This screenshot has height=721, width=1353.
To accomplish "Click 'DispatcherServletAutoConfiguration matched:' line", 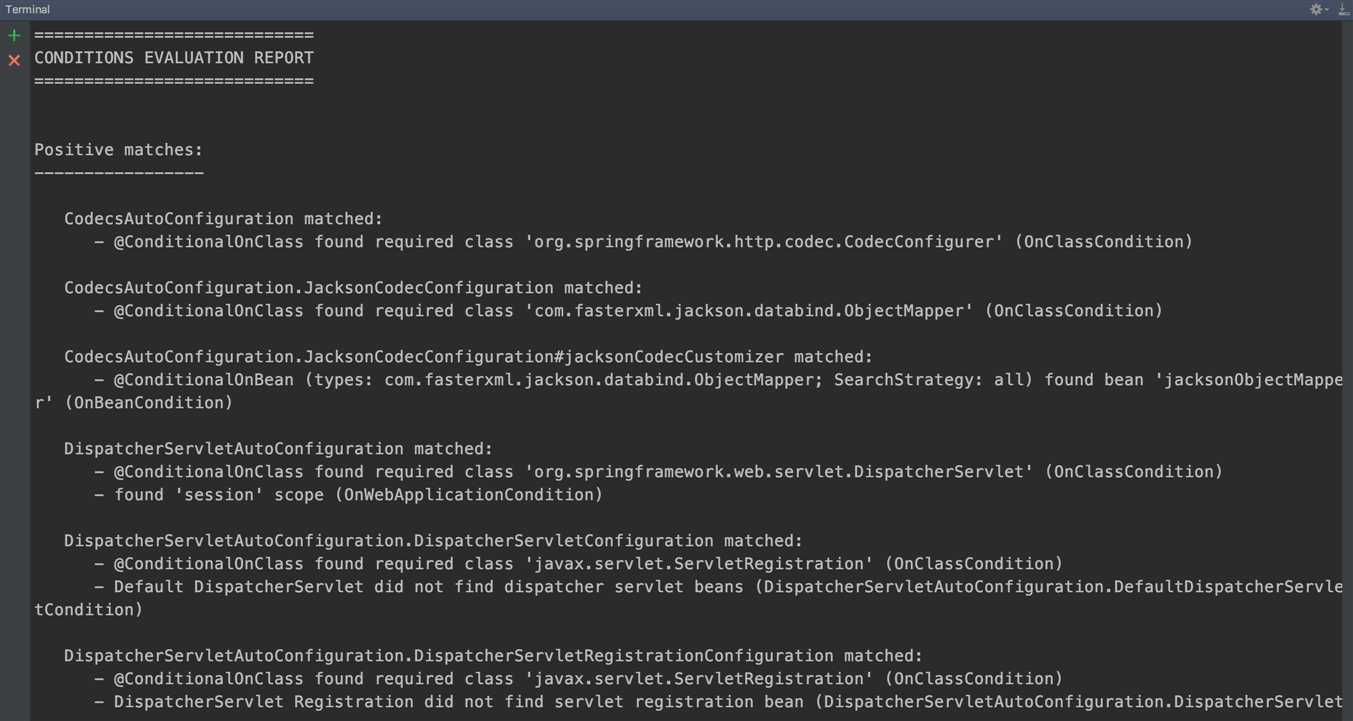I will click(x=278, y=449).
